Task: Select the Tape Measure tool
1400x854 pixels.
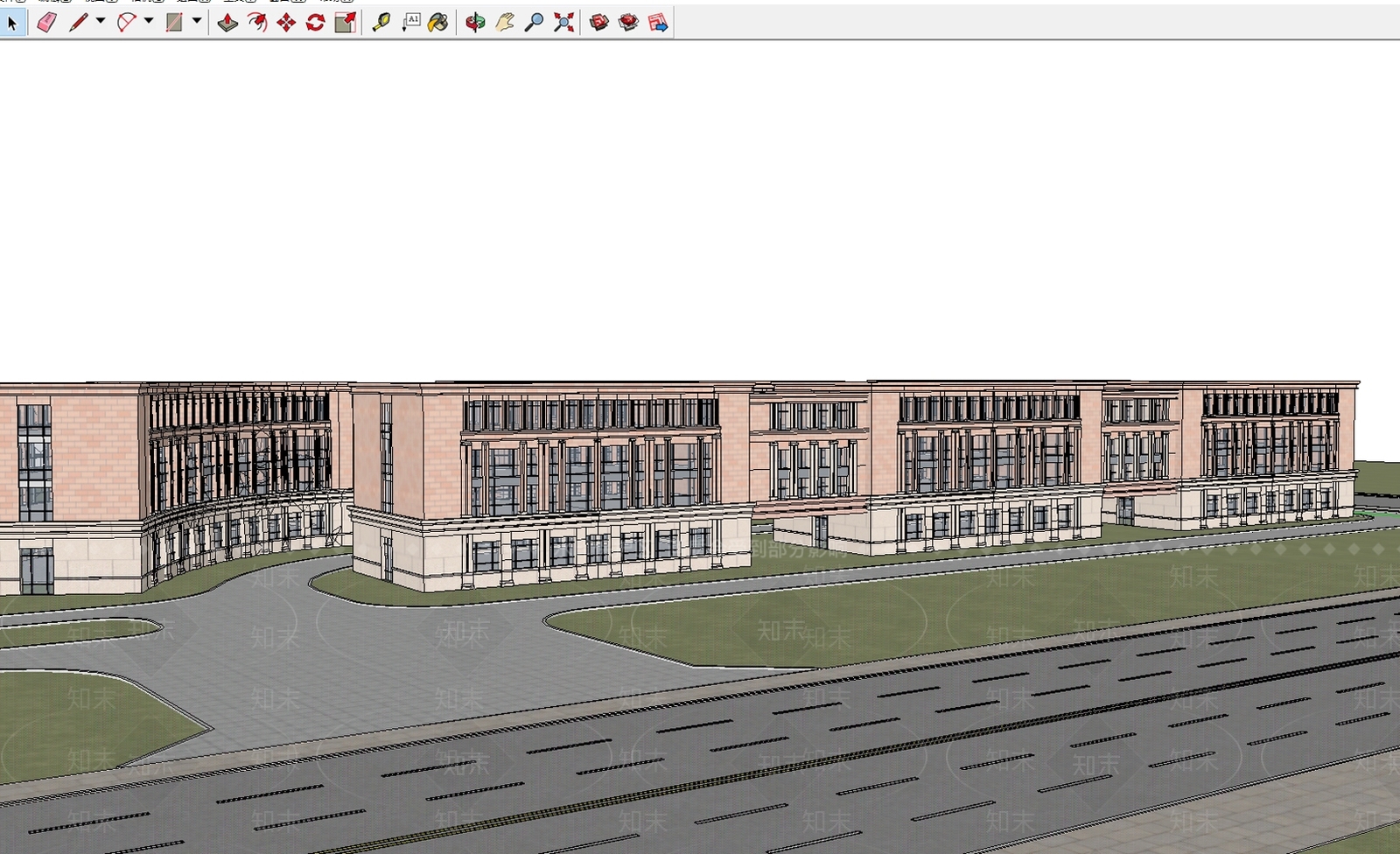Action: (x=381, y=23)
